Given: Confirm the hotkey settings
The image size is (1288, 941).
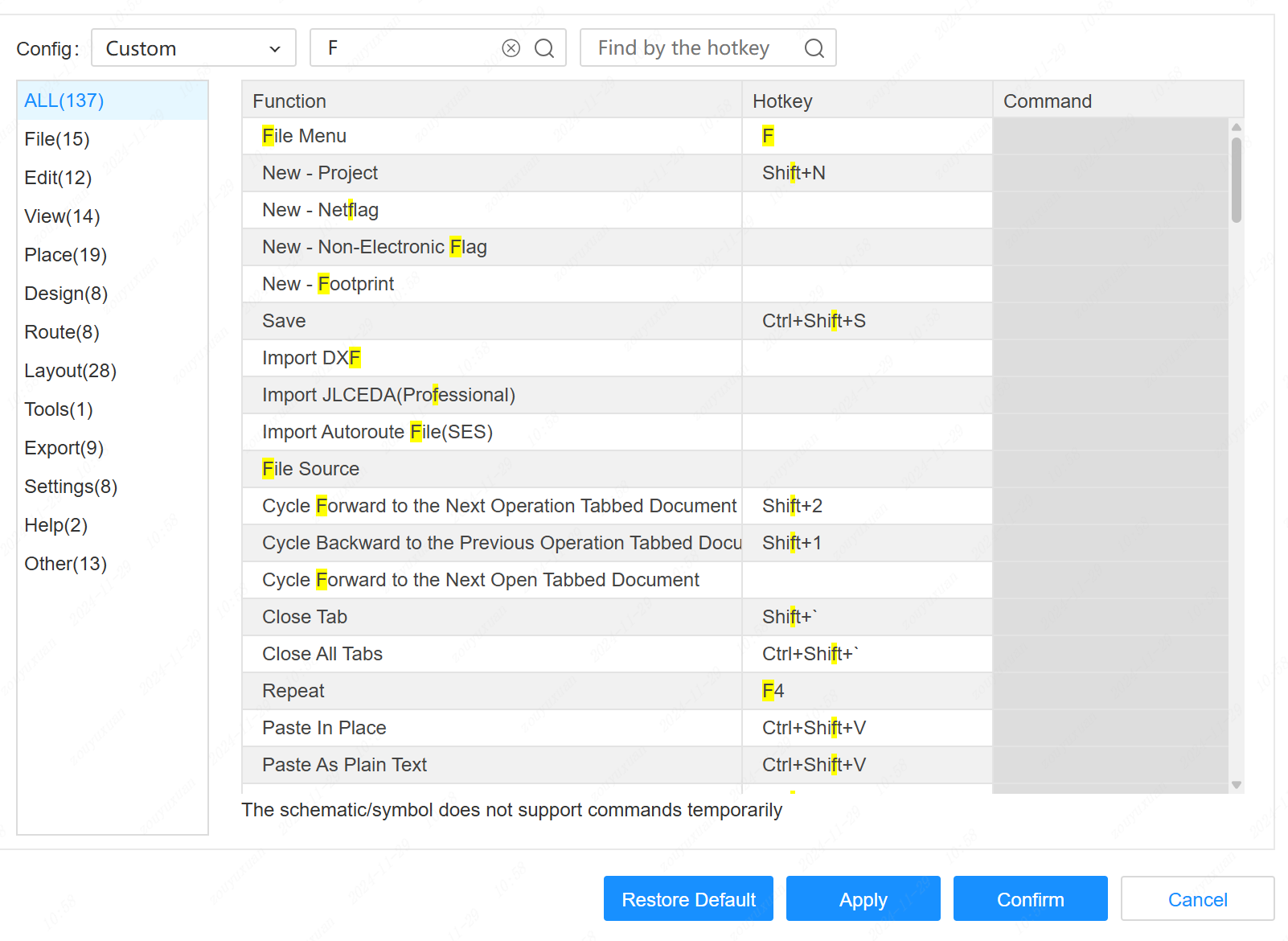Looking at the screenshot, I should click(1030, 899).
